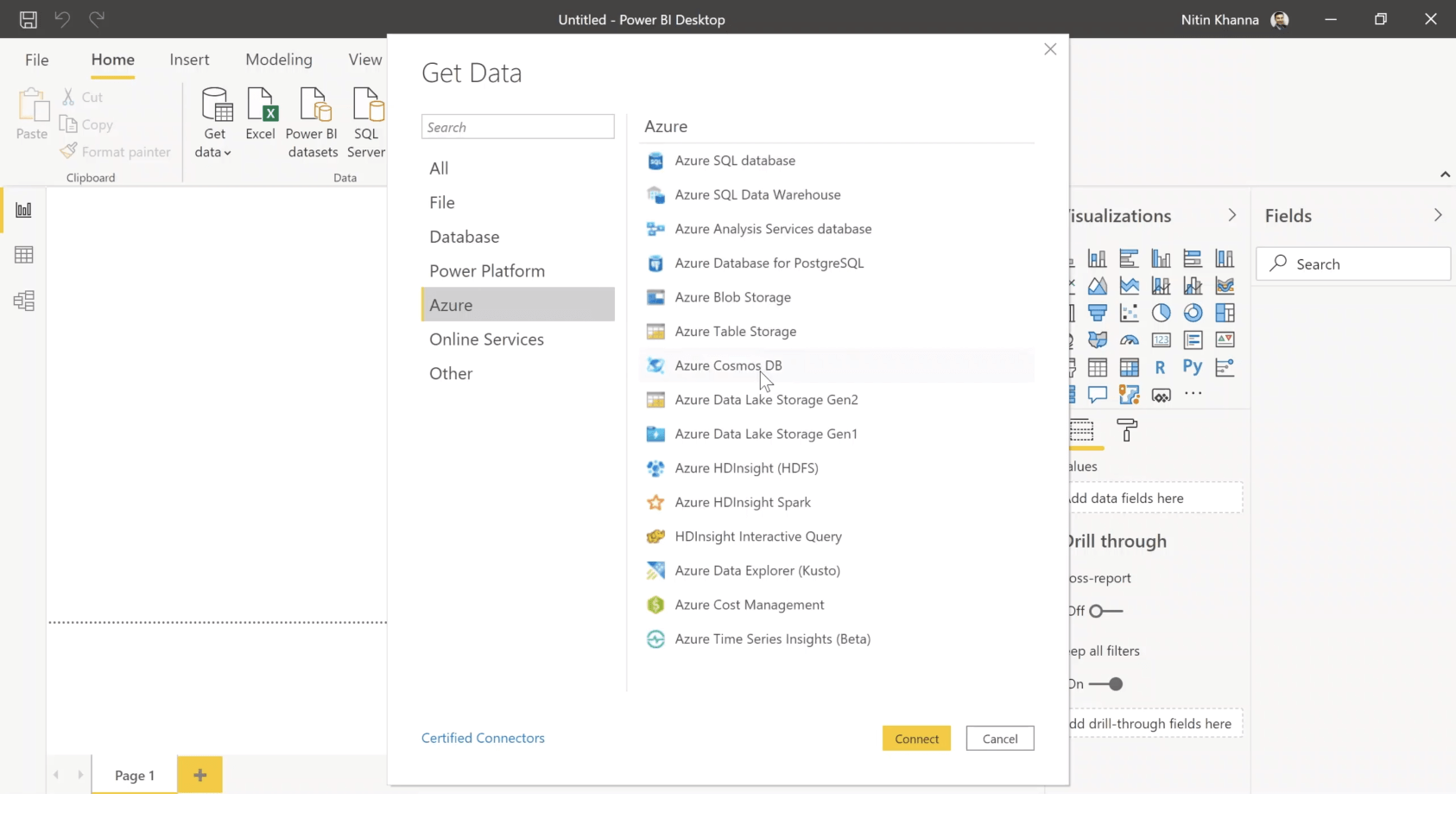The width and height of the screenshot is (1456, 819).
Task: Select Azure Data Lake Storage Gen2 connector
Action: pyautogui.click(x=837, y=400)
